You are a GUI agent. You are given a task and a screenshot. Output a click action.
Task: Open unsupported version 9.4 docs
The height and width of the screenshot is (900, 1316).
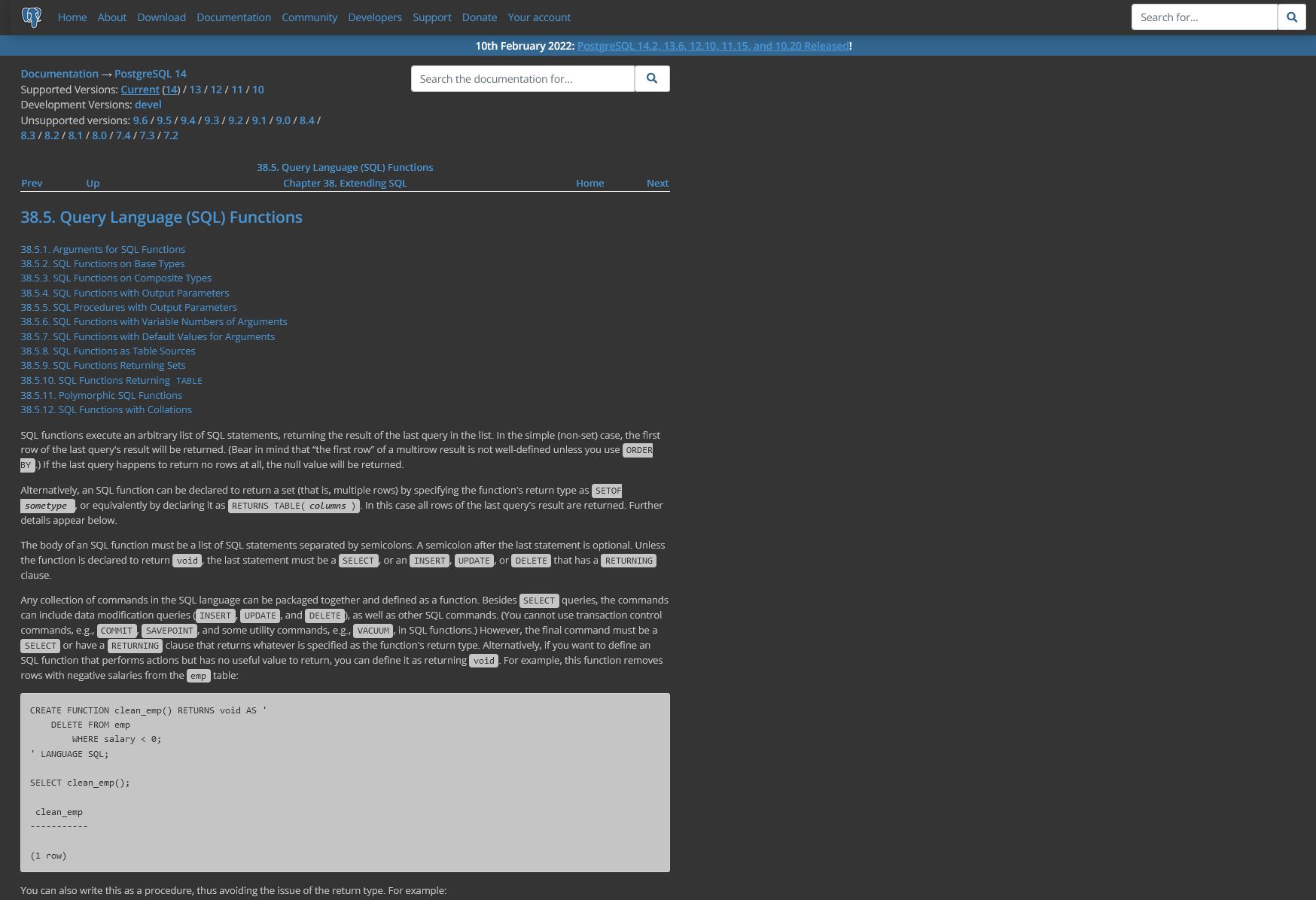pos(188,120)
